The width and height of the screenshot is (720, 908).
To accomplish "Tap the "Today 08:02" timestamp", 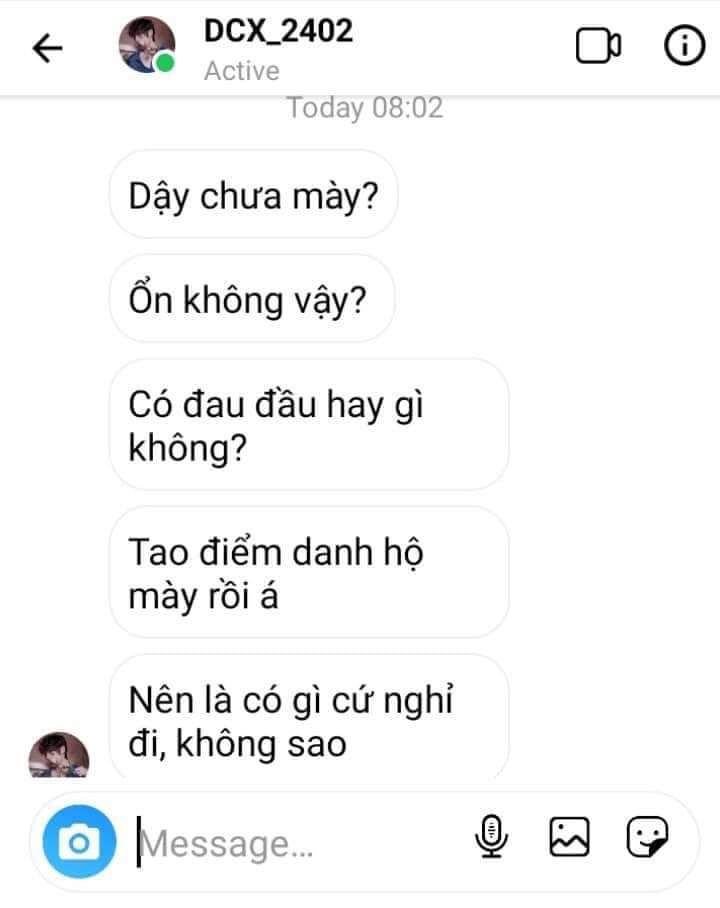I will click(x=364, y=107).
